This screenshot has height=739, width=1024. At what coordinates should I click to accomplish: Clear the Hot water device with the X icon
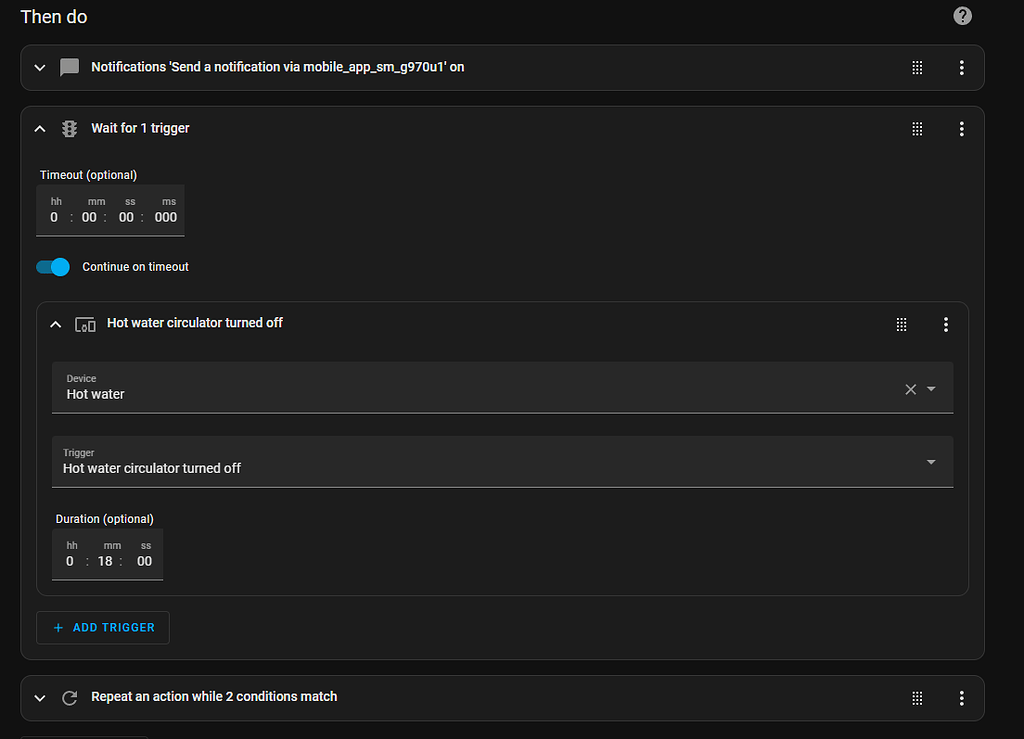[910, 388]
